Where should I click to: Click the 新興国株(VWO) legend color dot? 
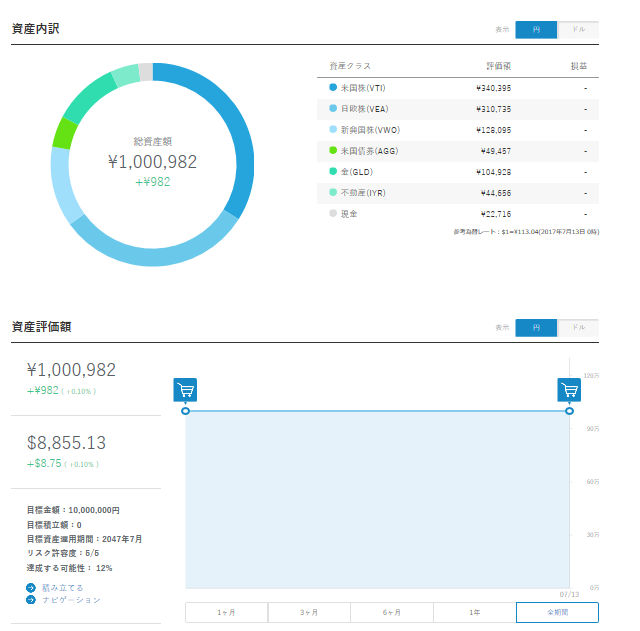333,129
